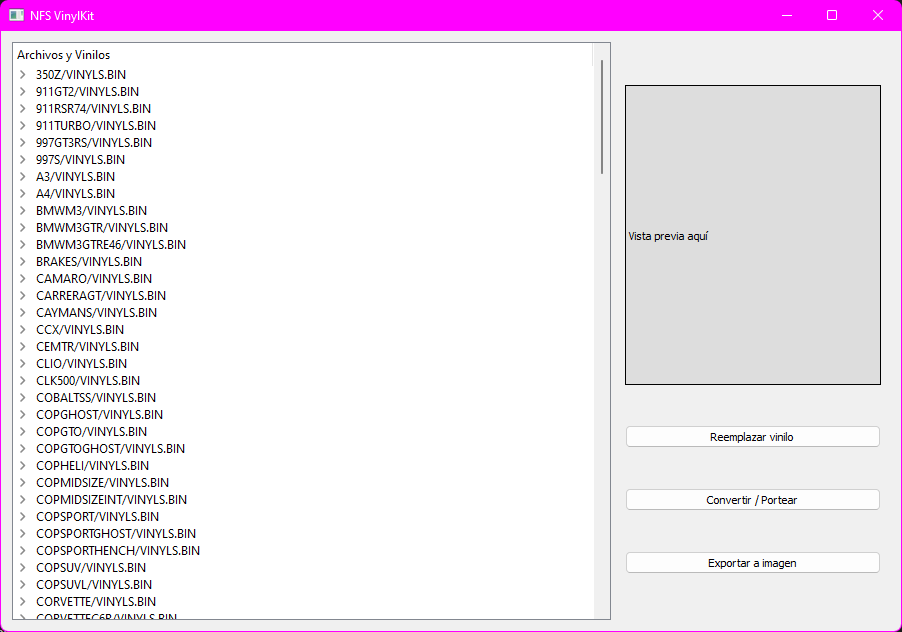Select the COPSUV/VINYLS.BIN row text
902x632 pixels.
click(91, 568)
